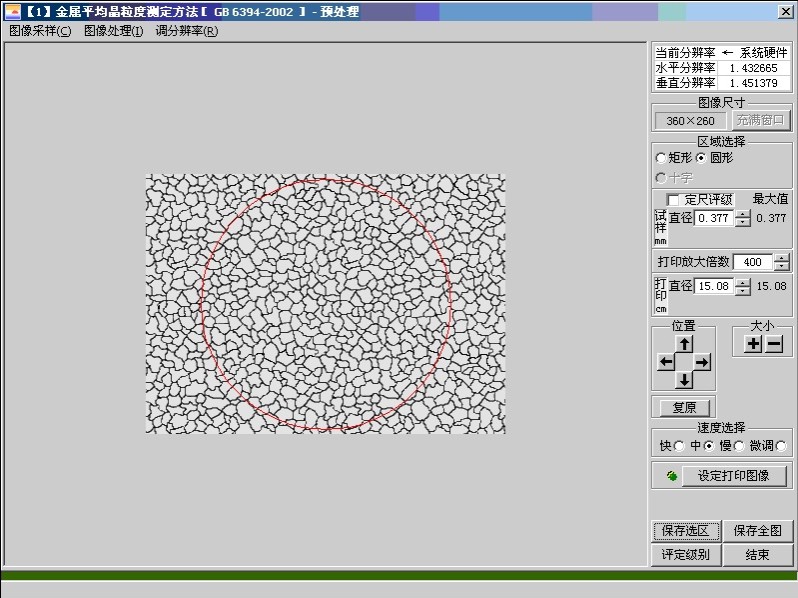
Task: Shrink the circle with the minus button
Action: tap(774, 345)
